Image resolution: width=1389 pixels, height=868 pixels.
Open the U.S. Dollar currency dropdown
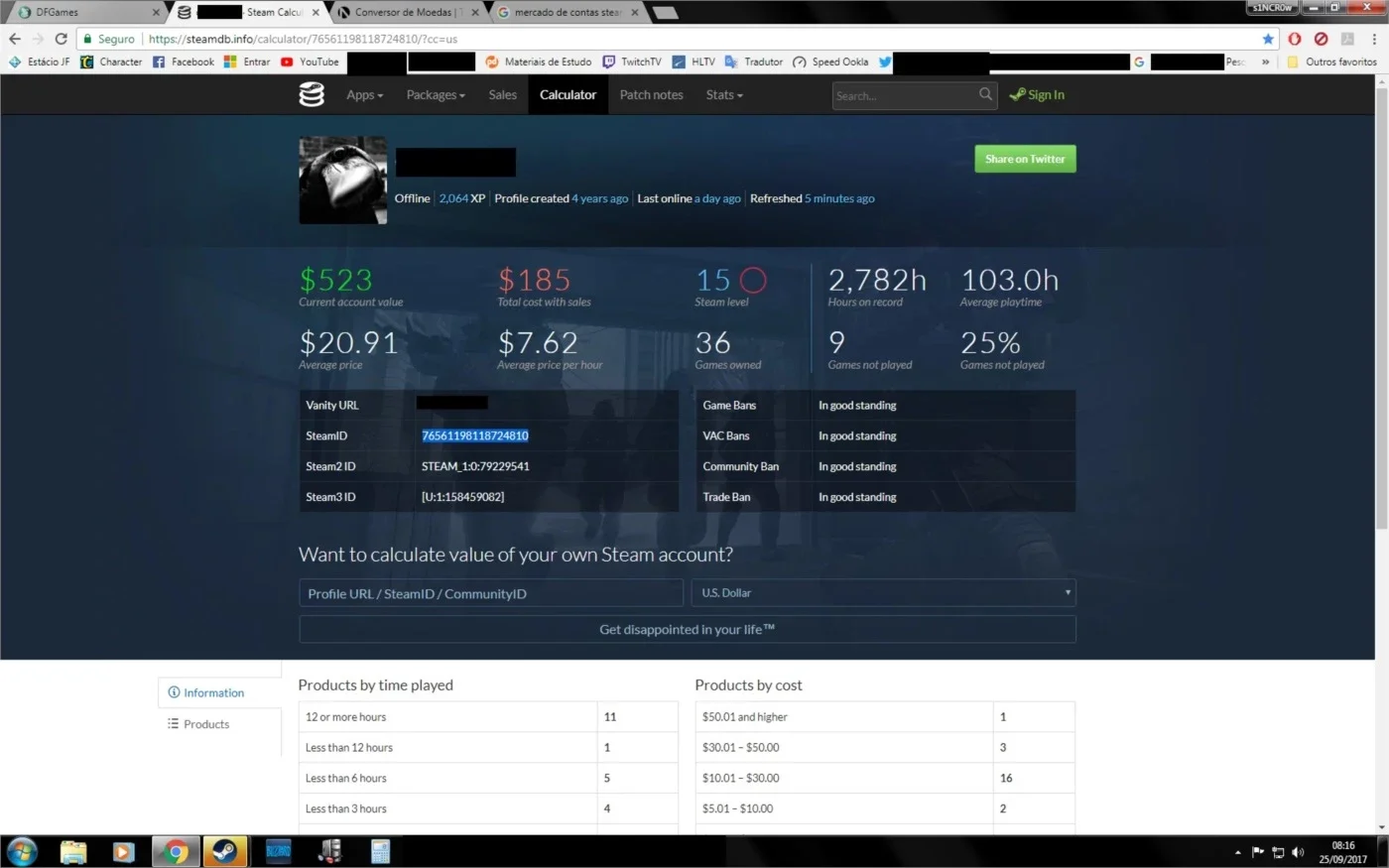tap(884, 593)
